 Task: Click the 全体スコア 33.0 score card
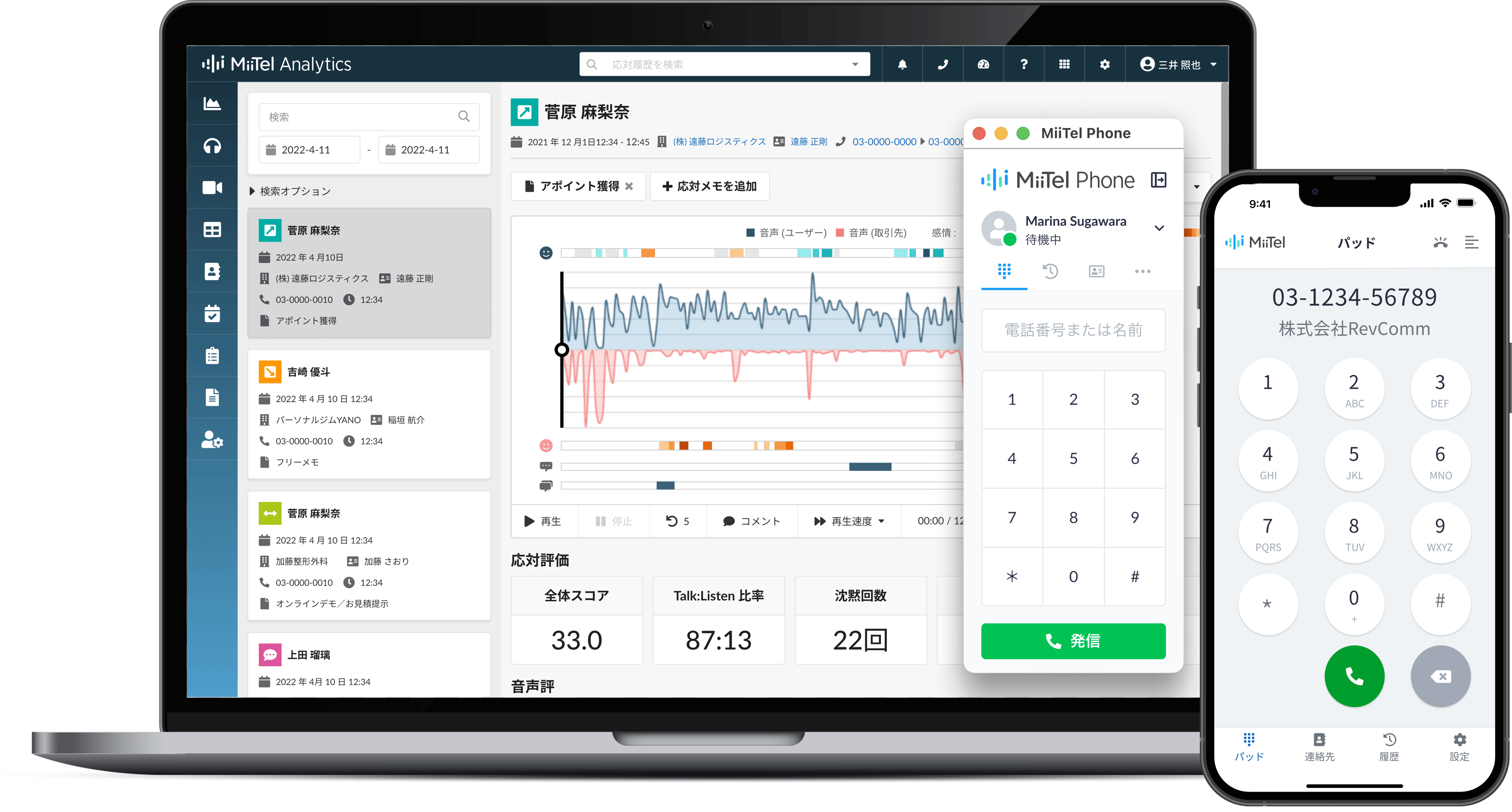point(576,620)
